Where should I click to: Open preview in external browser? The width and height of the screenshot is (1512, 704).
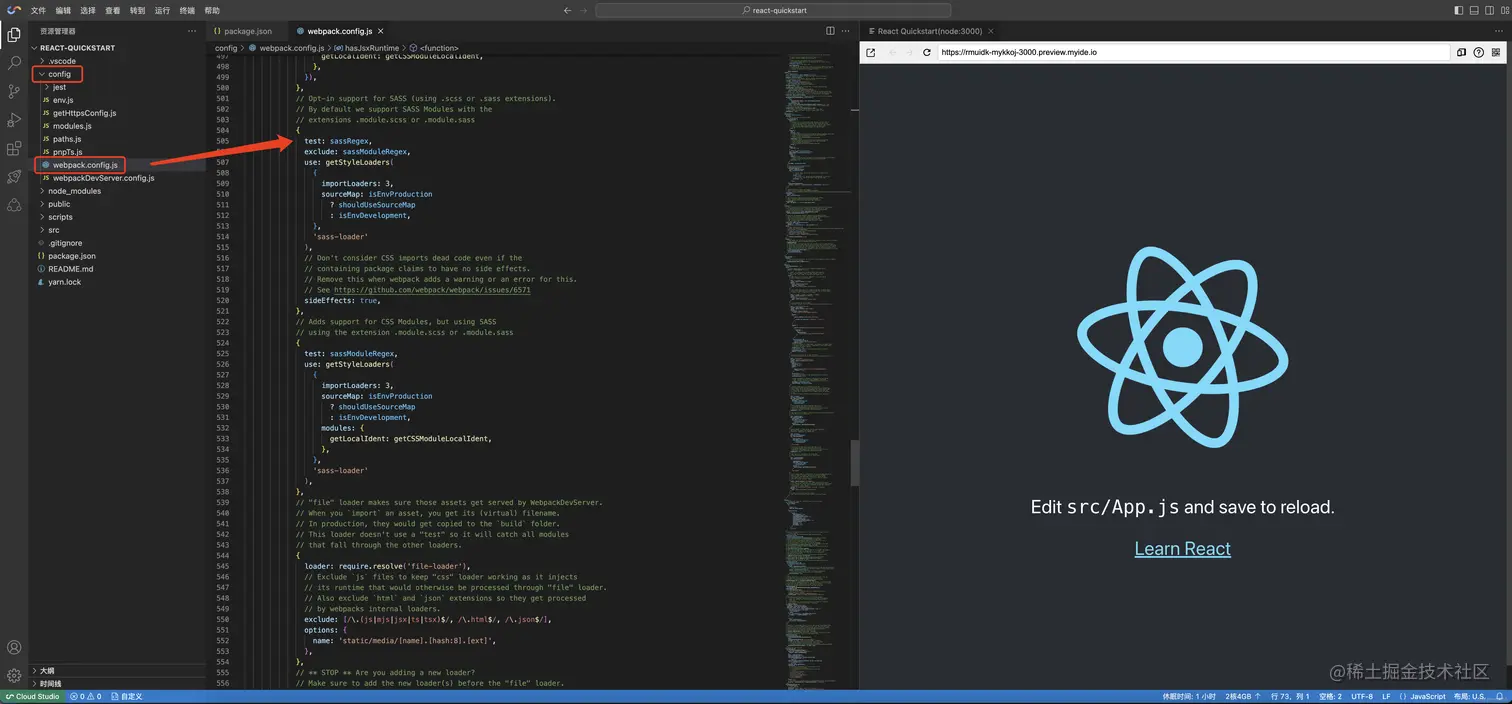tap(871, 52)
